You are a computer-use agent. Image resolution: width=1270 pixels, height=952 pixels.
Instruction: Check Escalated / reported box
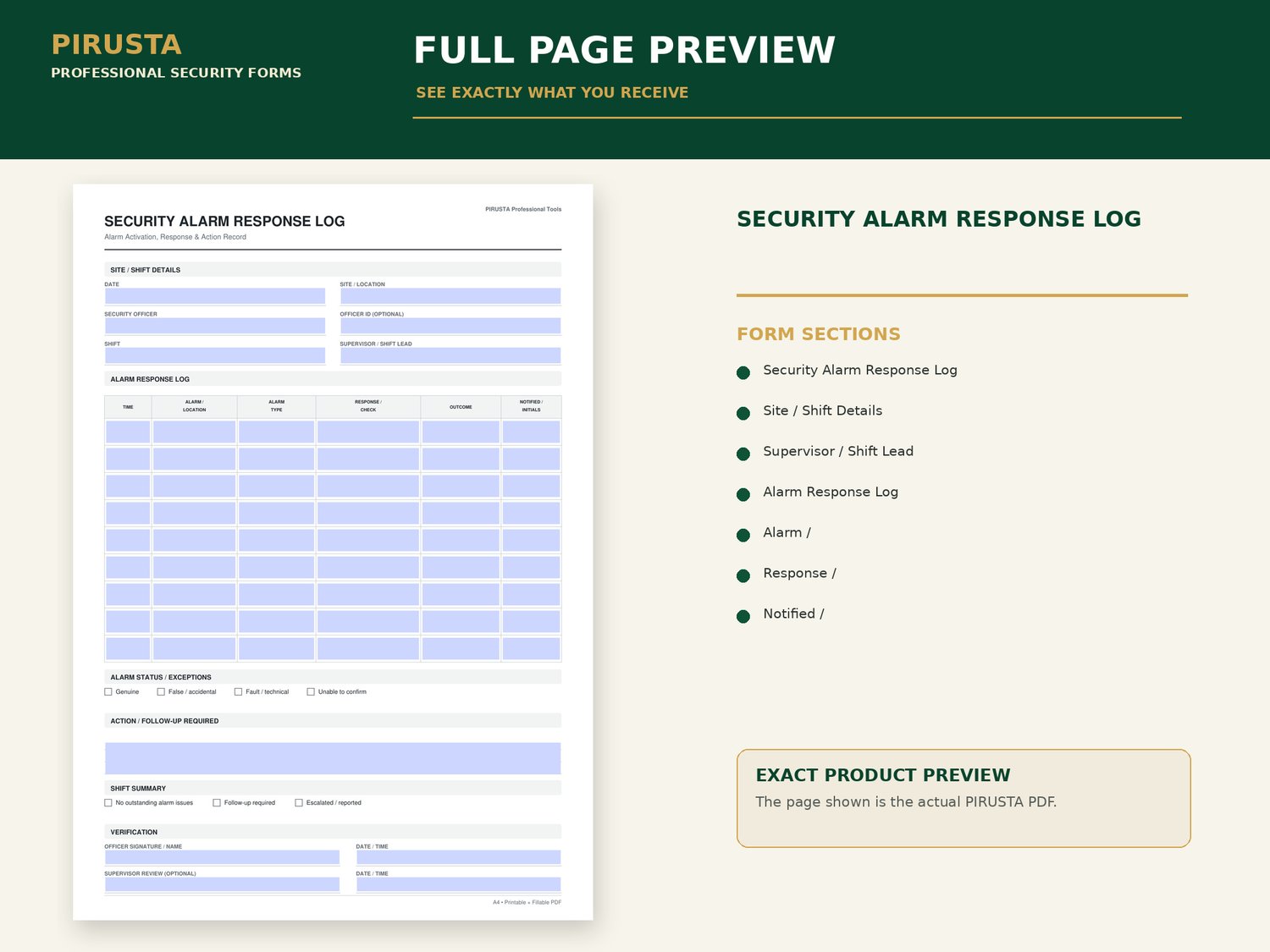[299, 803]
